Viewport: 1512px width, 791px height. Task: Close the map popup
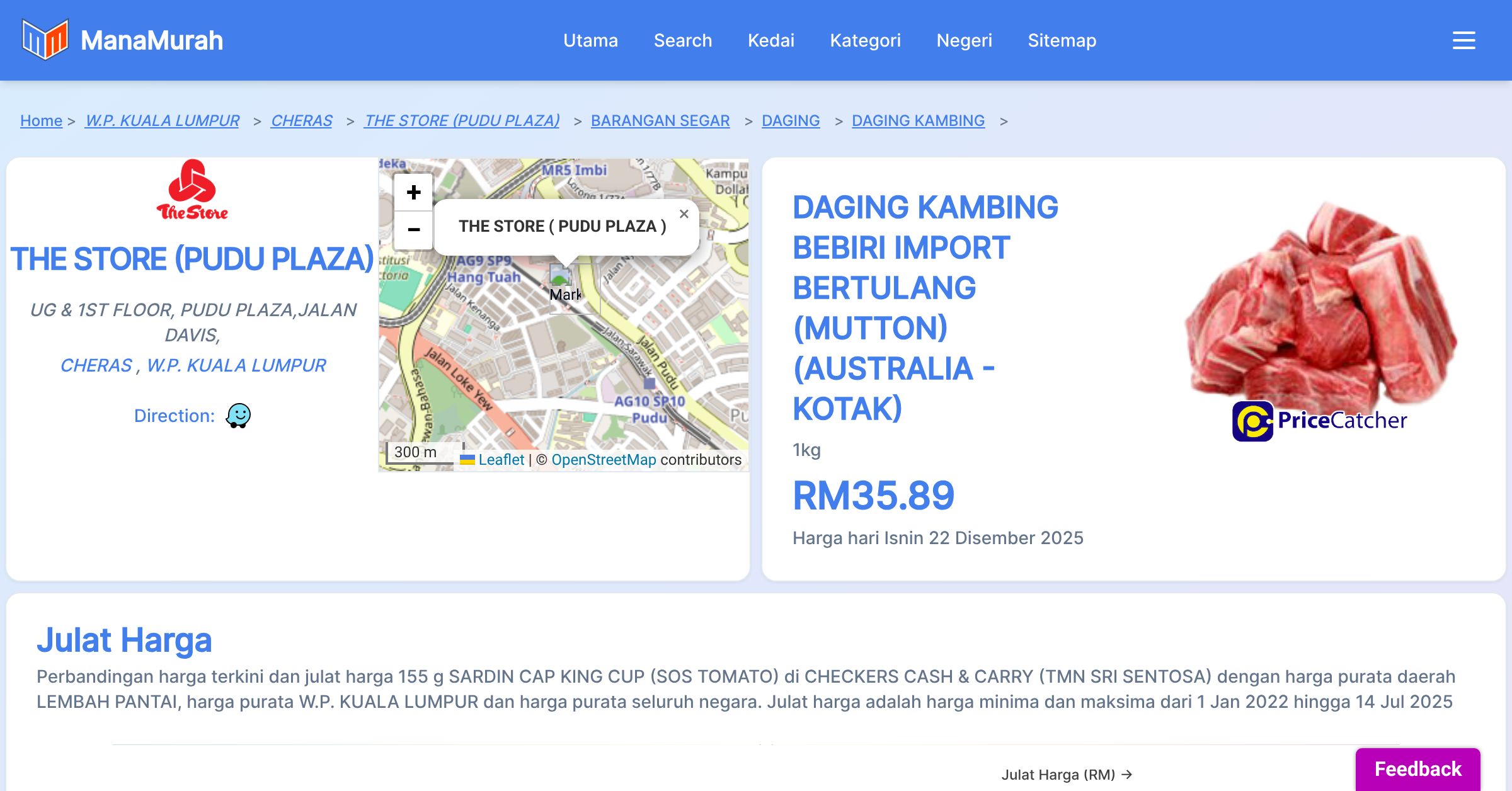click(684, 214)
